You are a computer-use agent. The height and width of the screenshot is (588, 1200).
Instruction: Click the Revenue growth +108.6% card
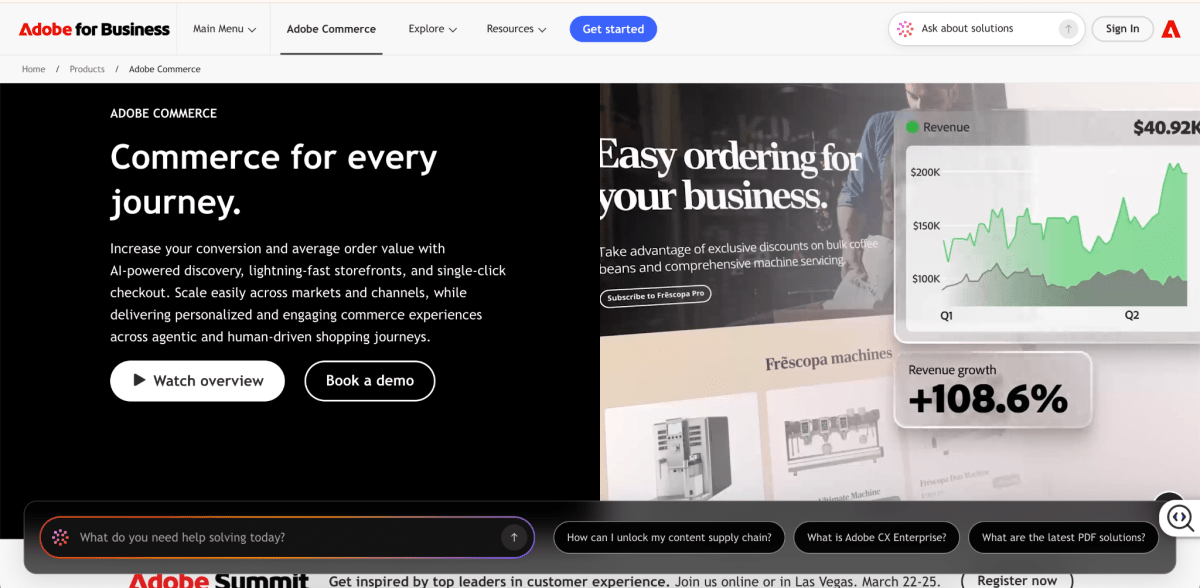tap(992, 390)
